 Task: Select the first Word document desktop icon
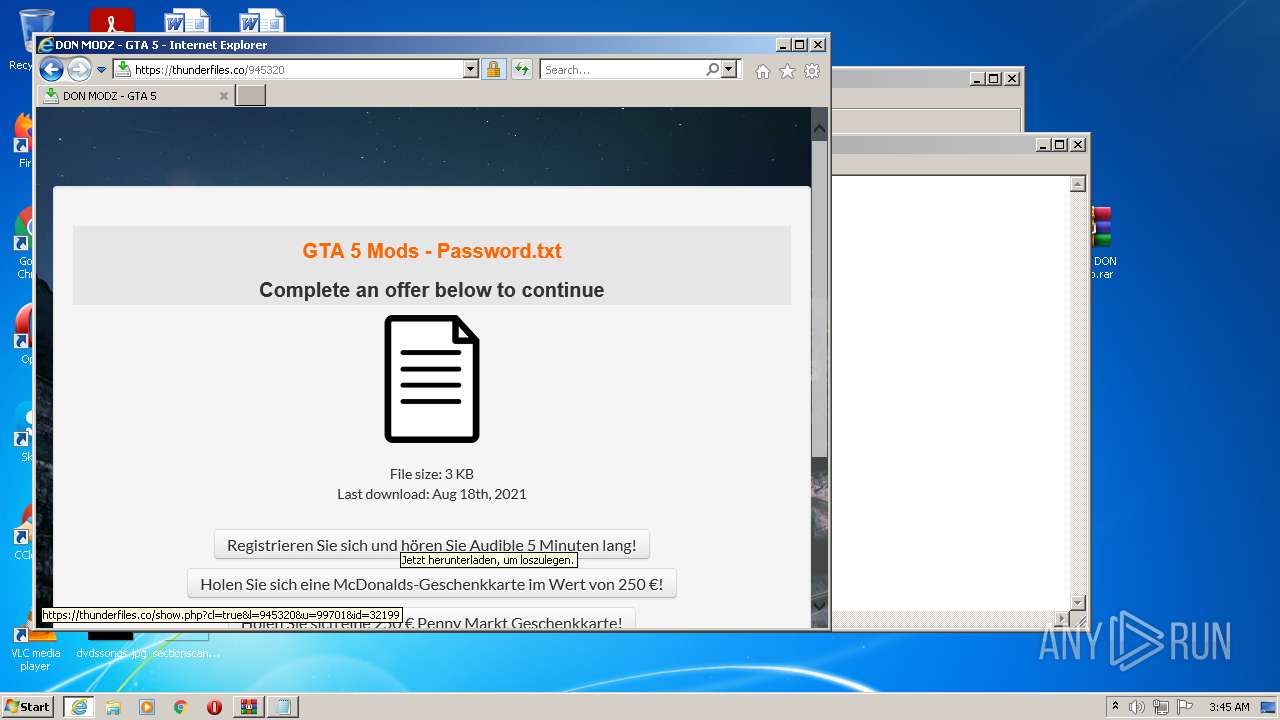187,20
